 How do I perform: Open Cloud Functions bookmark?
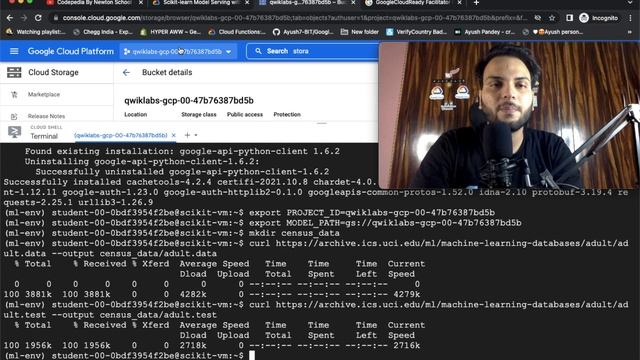pyautogui.click(x=237, y=32)
